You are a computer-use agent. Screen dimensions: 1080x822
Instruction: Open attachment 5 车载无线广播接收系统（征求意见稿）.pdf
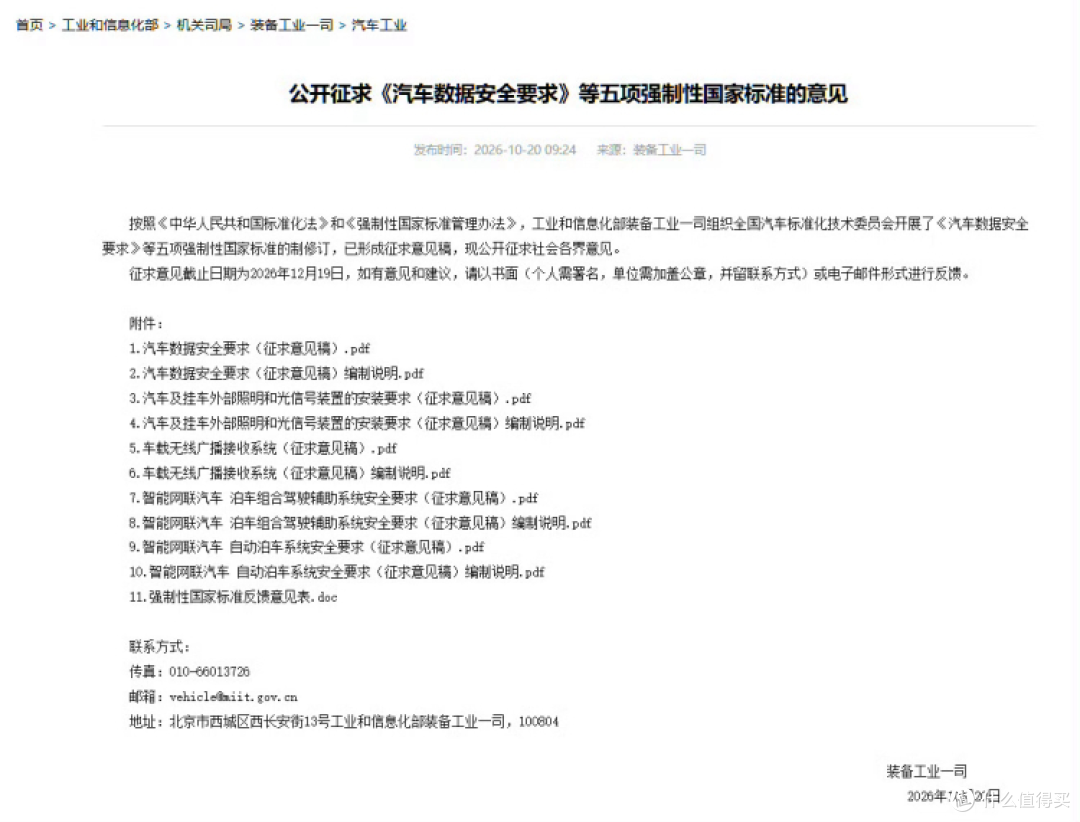pos(263,448)
